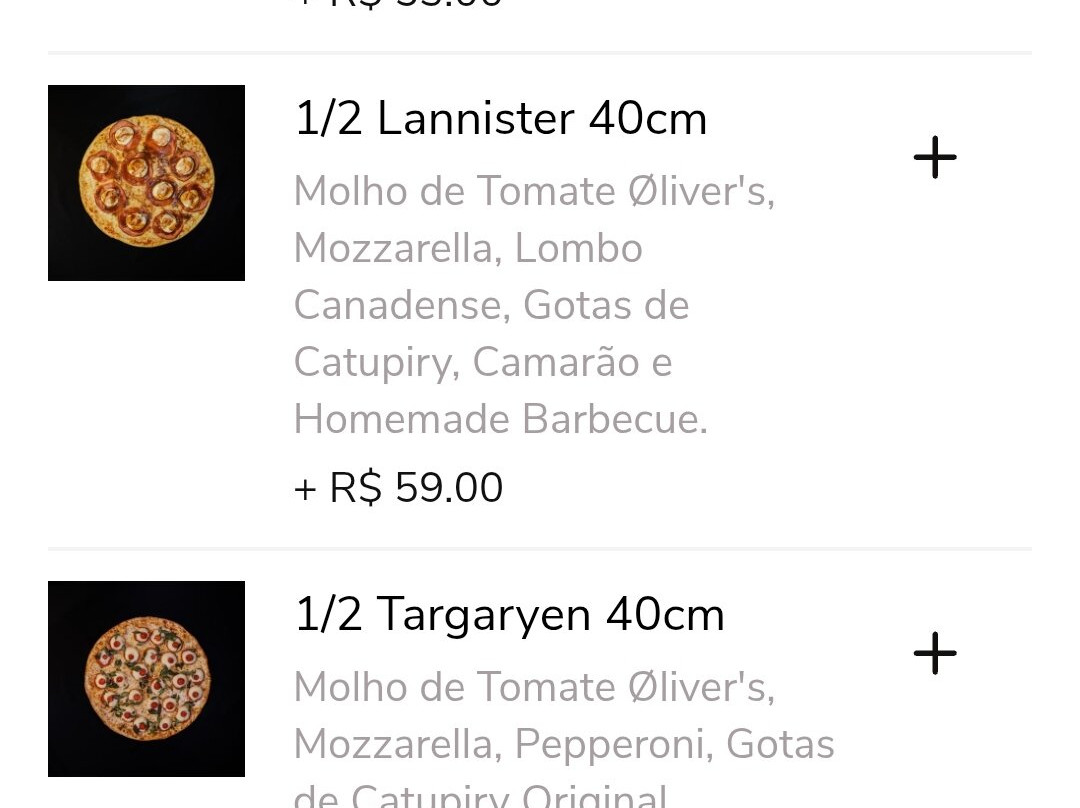Add 1/2 Lannister 40cm using plus icon
Image resolution: width=1080 pixels, height=808 pixels.
point(935,158)
